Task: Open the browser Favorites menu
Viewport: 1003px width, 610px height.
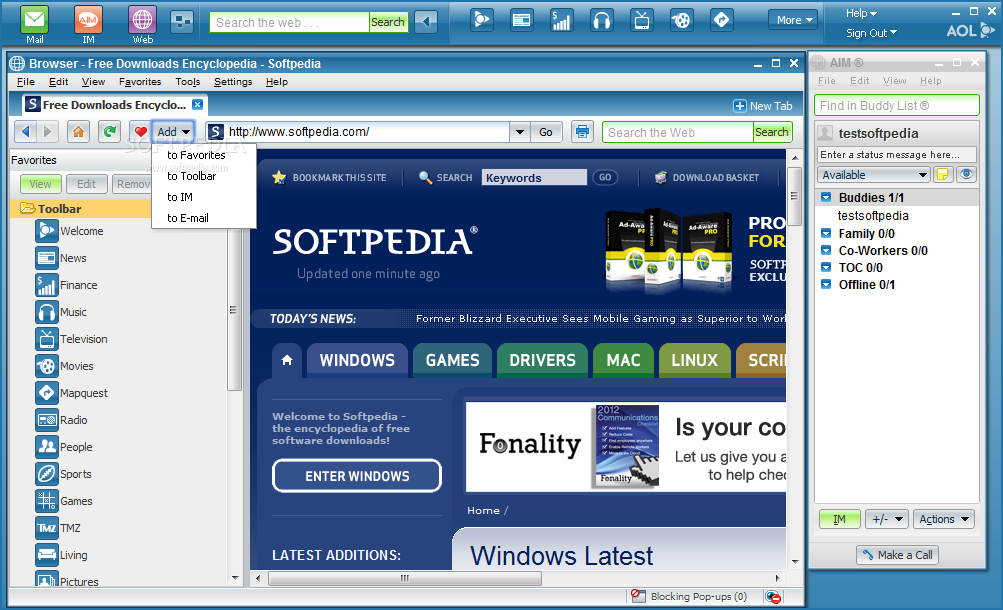Action: click(x=140, y=82)
